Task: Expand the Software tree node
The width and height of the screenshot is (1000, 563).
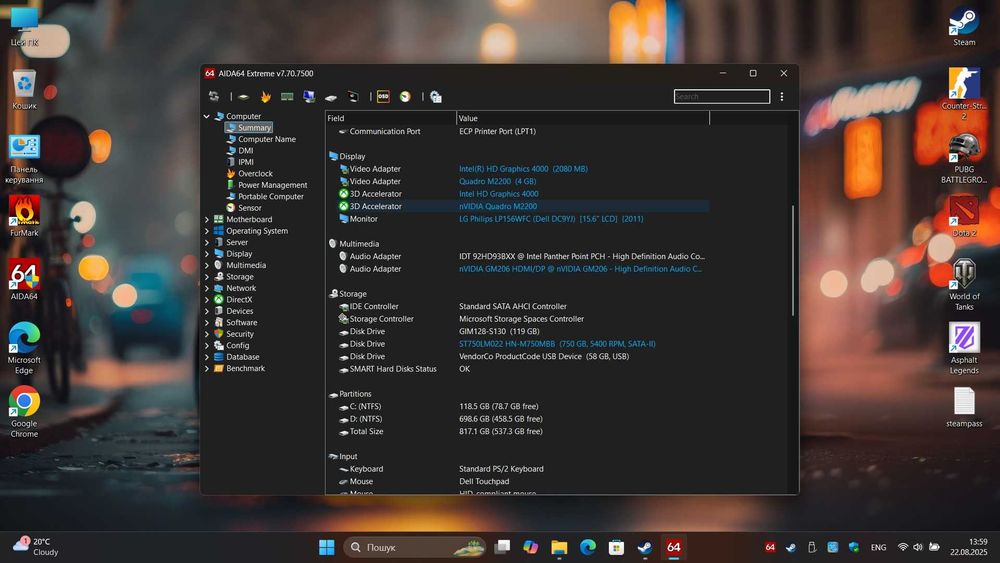Action: click(207, 323)
